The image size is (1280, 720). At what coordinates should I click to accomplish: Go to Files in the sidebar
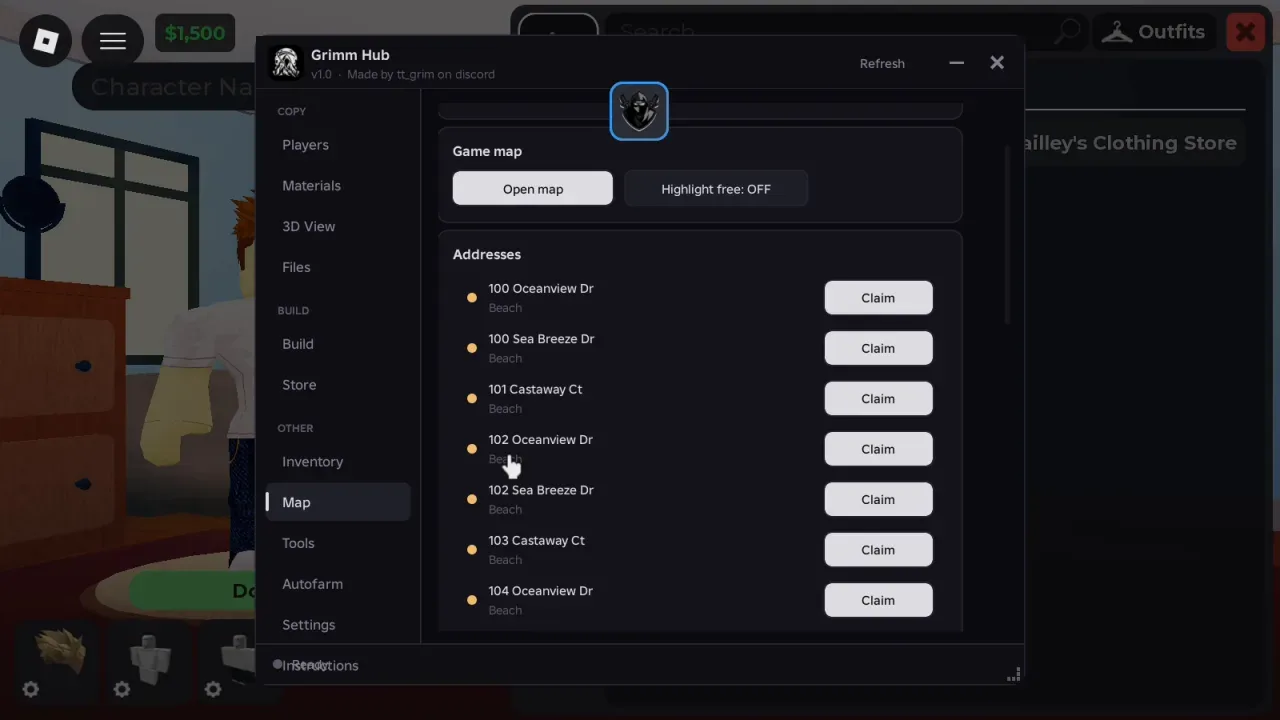click(338, 267)
